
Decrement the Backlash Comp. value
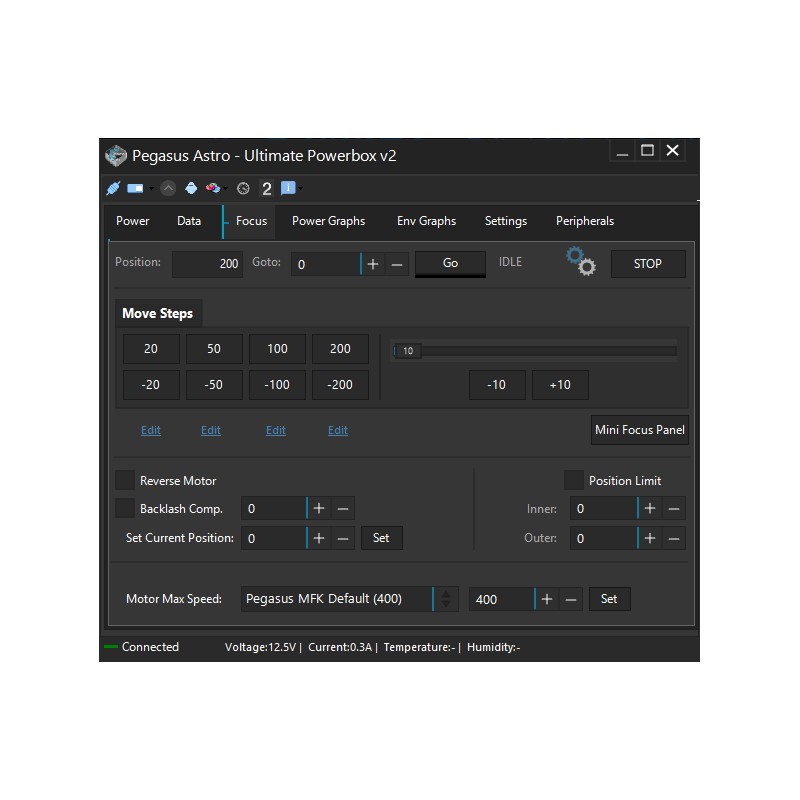pos(343,508)
